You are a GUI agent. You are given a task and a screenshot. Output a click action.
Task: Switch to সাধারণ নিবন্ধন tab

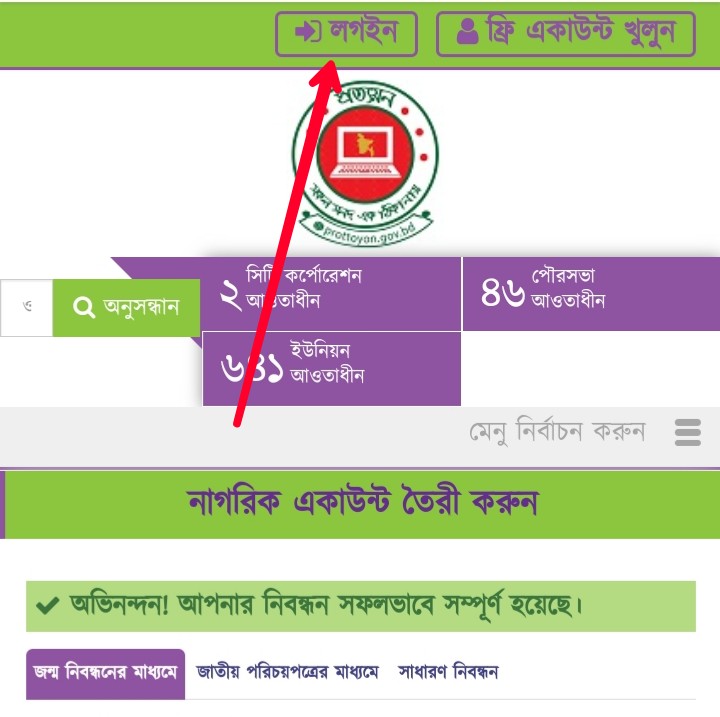tap(448, 672)
